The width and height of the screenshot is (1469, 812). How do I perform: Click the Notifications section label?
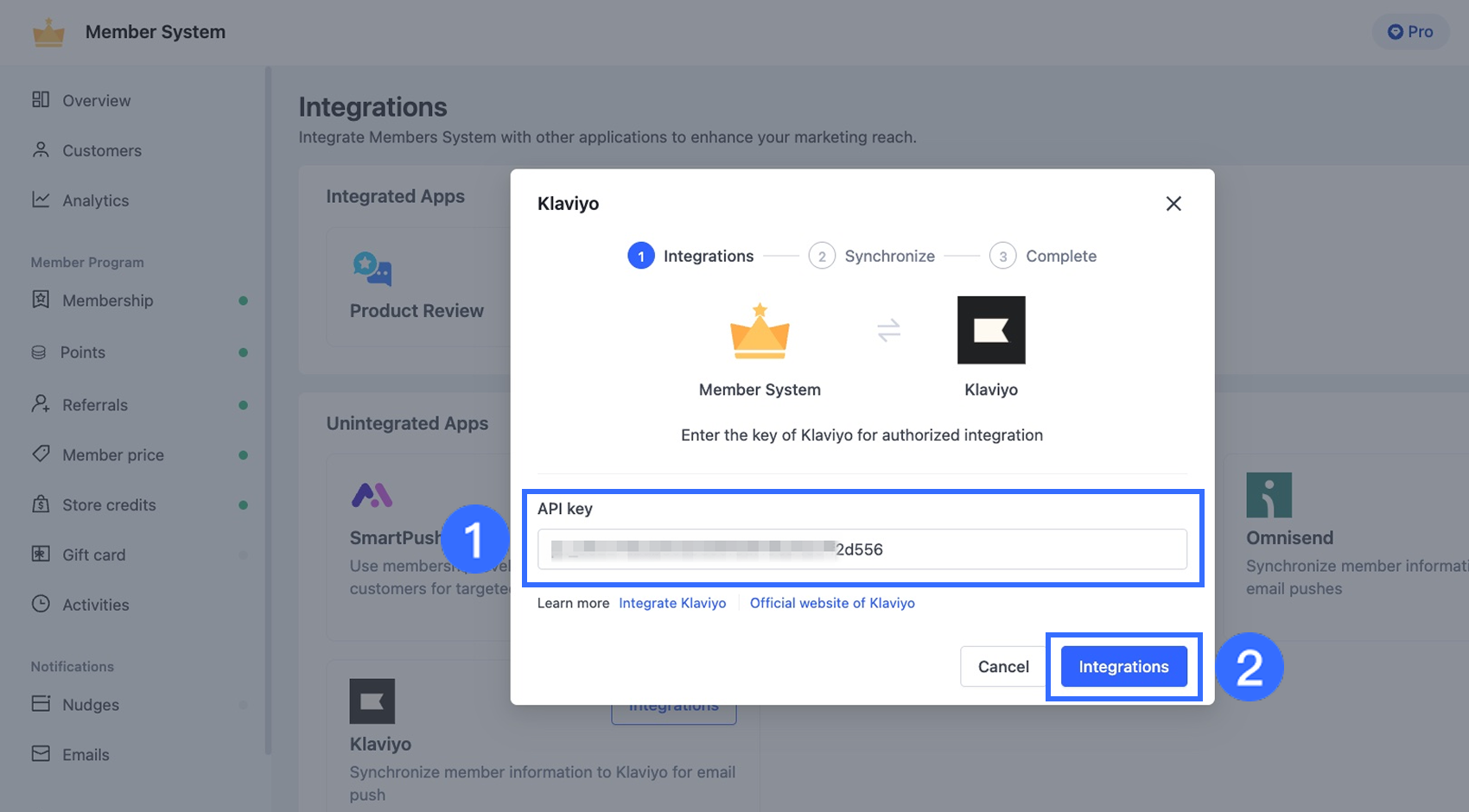click(x=73, y=667)
